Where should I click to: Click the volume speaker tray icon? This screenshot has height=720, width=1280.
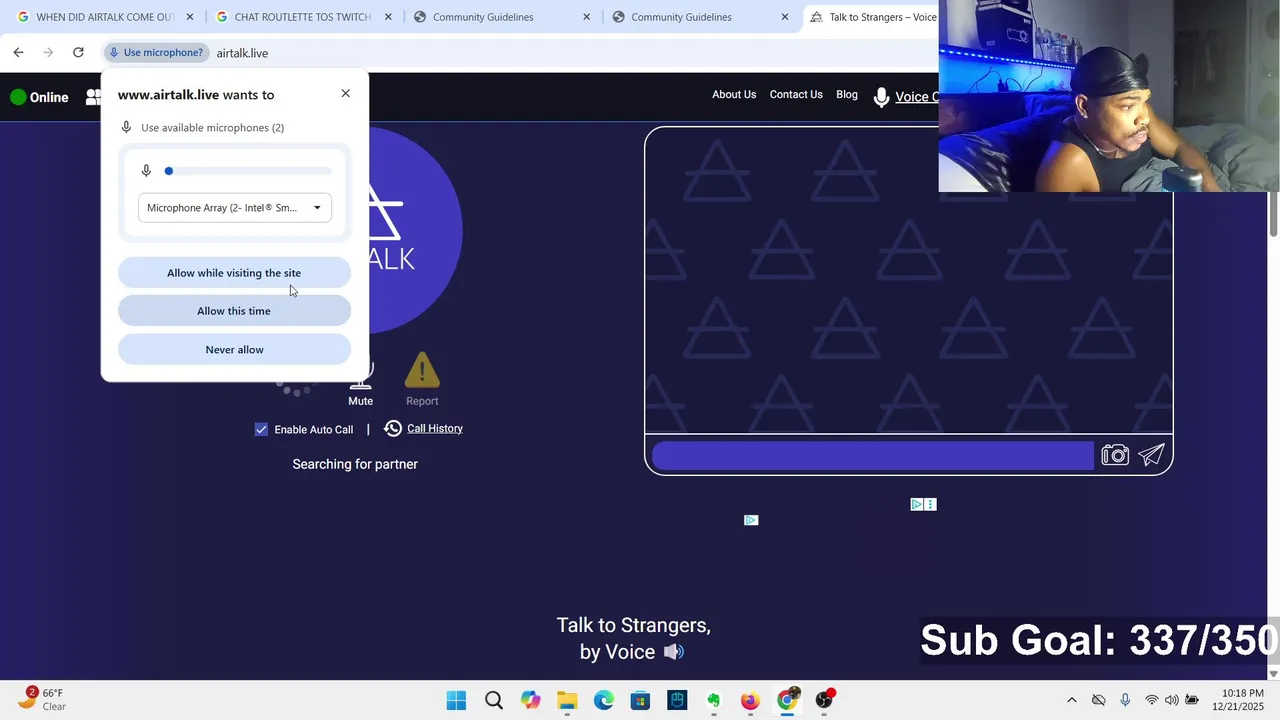click(1172, 700)
